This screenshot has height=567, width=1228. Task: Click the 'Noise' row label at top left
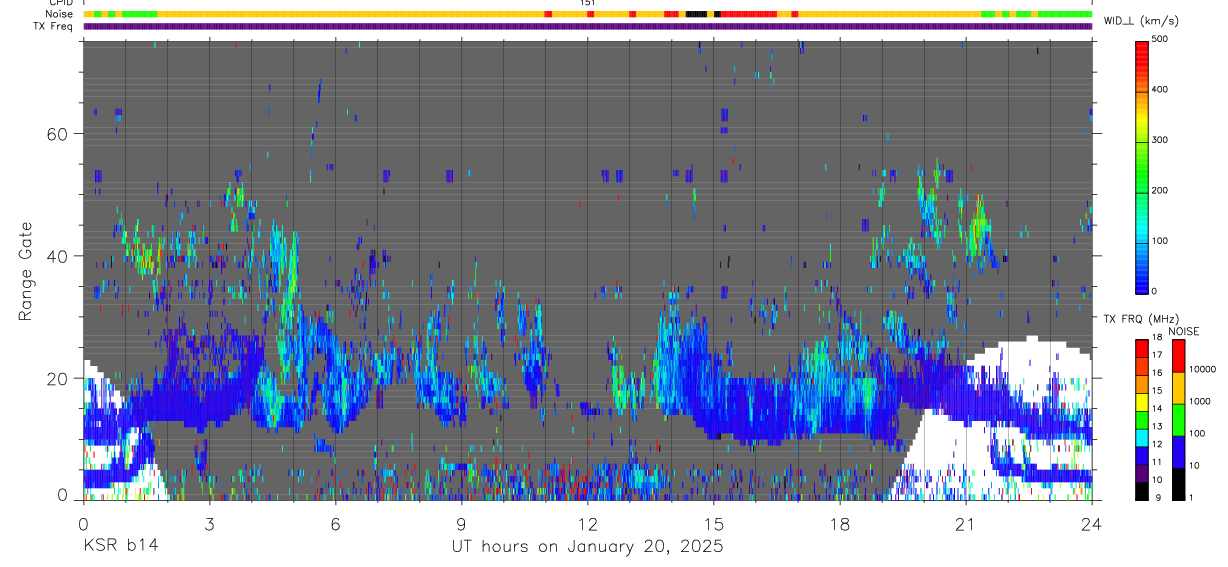coord(60,14)
